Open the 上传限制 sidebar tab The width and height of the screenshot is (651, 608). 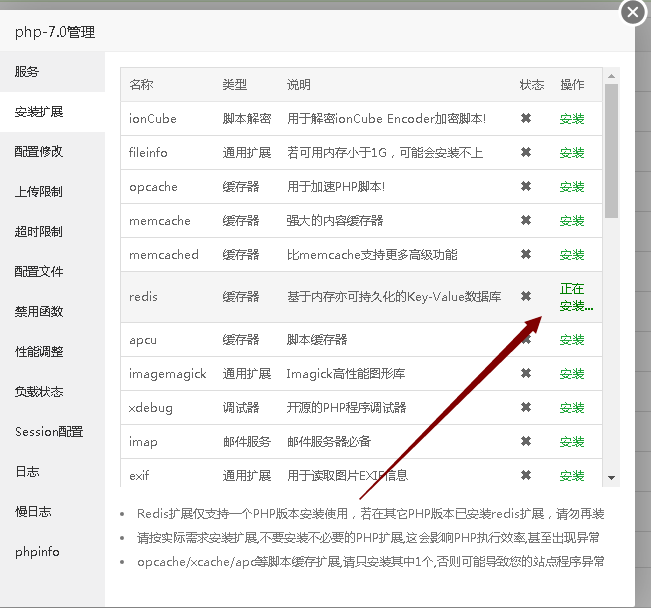pos(52,191)
